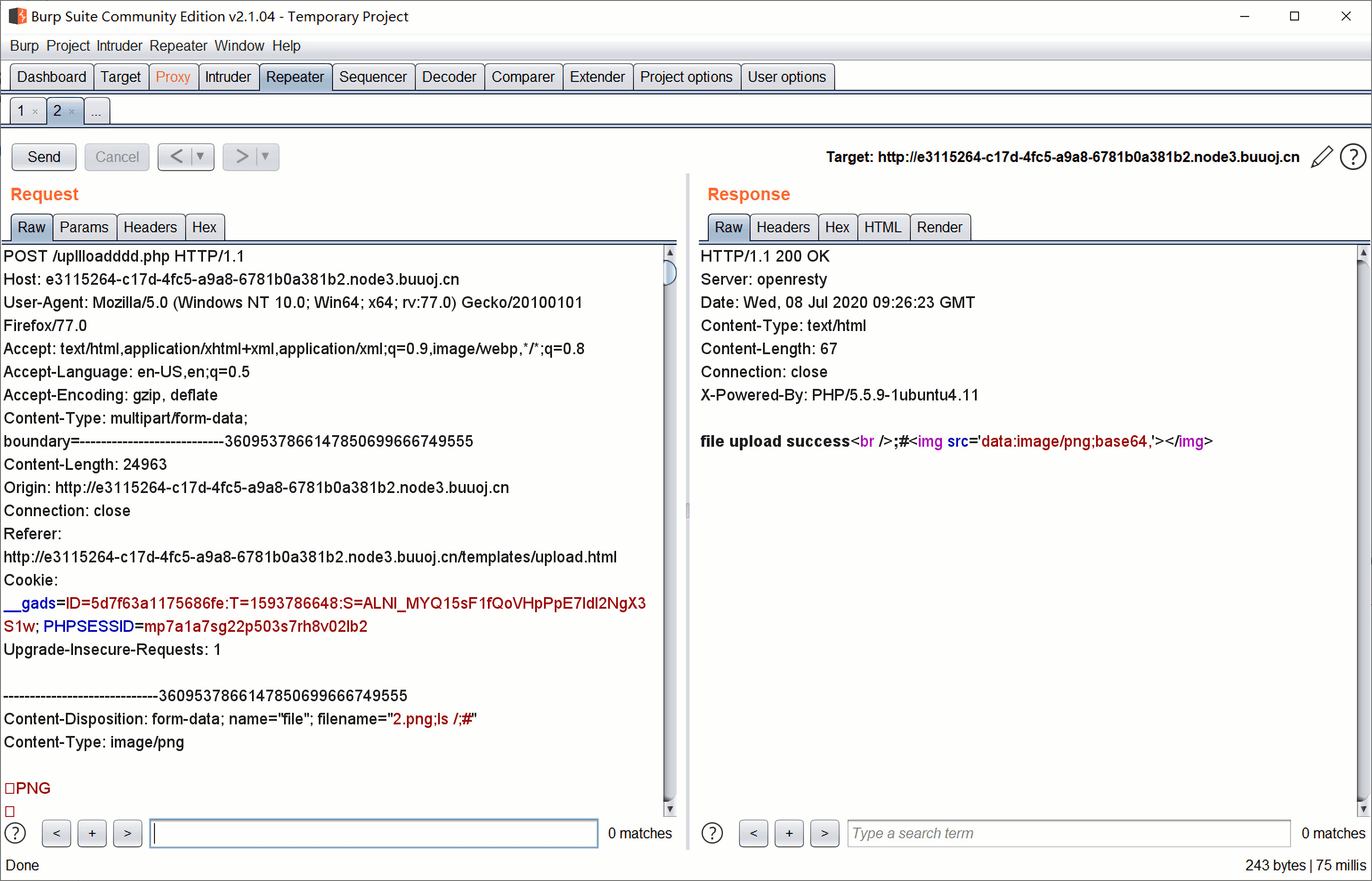Image resolution: width=1372 pixels, height=881 pixels.
Task: Show request Raw view
Action: (32, 227)
